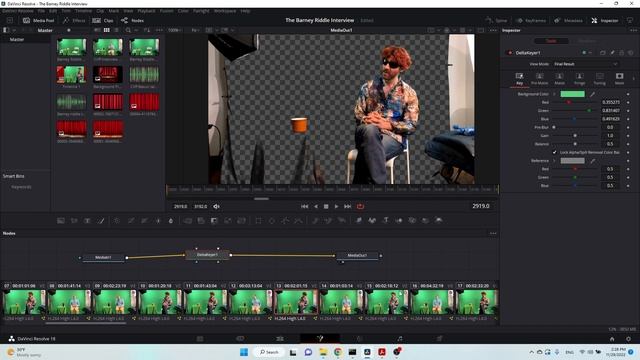Switch inspector to Modifiers

(x=587, y=41)
